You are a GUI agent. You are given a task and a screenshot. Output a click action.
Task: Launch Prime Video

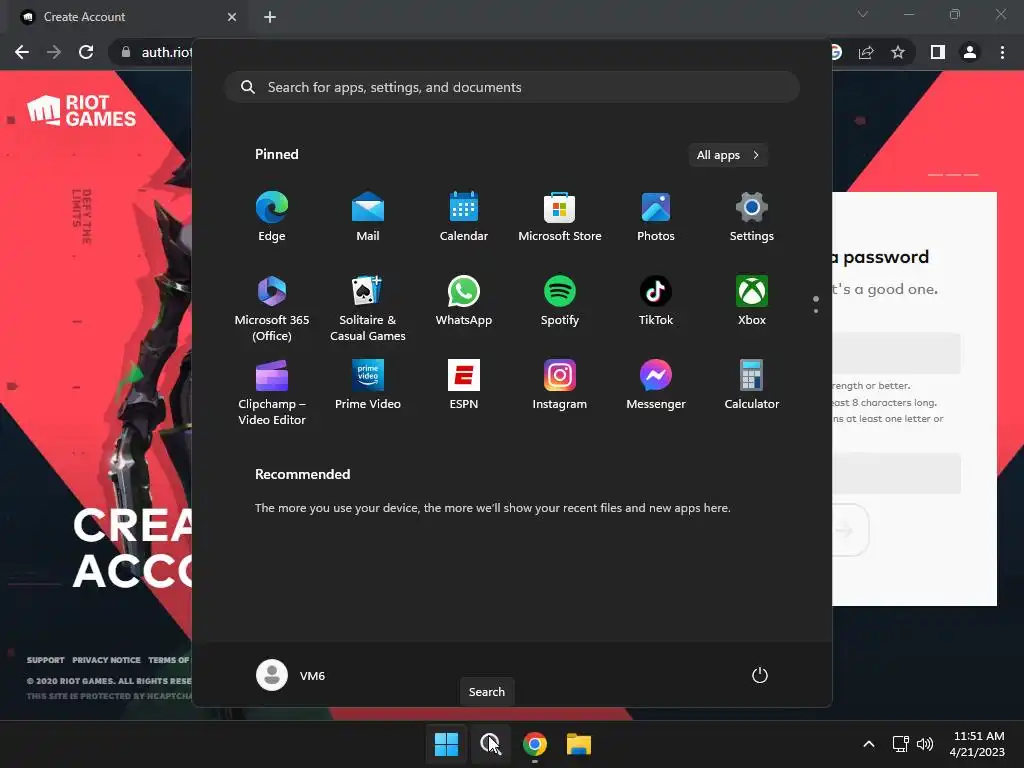coord(368,385)
